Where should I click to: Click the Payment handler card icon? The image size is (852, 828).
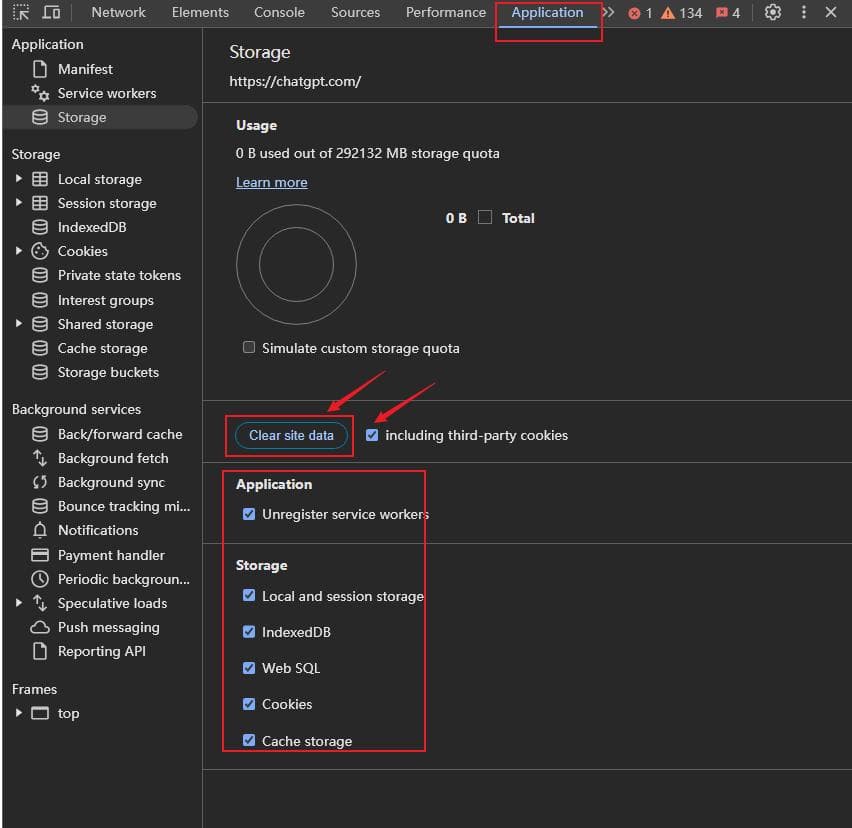40,555
